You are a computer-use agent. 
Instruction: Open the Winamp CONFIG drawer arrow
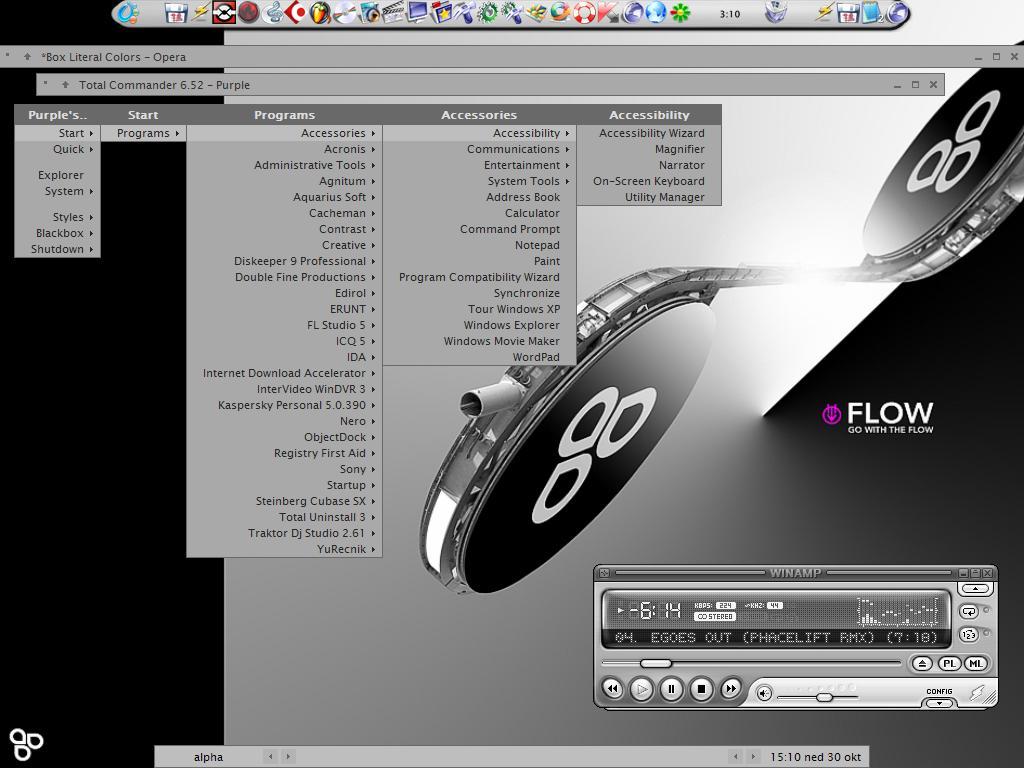click(939, 703)
